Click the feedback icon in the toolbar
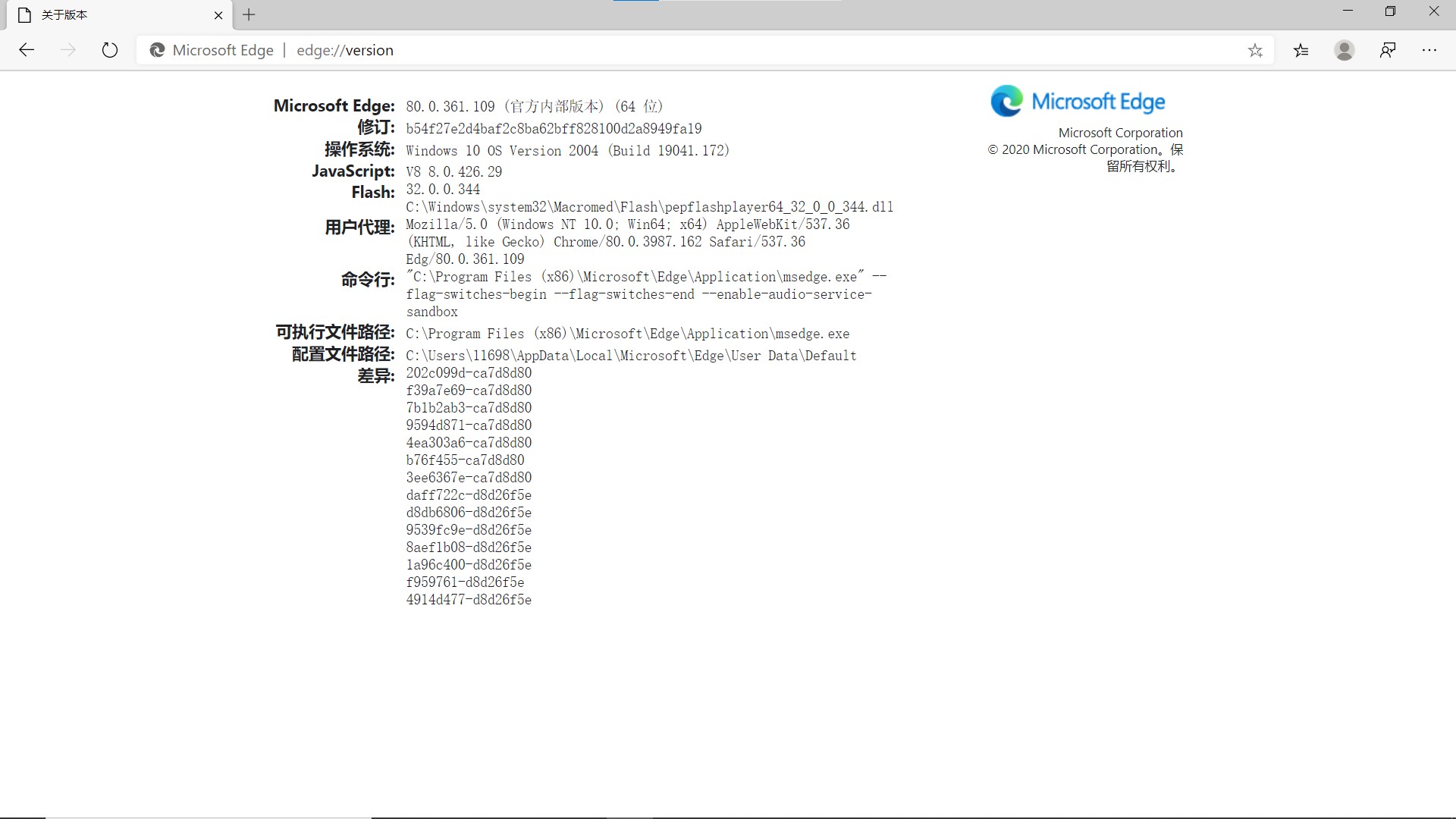Viewport: 1456px width, 819px height. [x=1388, y=51]
